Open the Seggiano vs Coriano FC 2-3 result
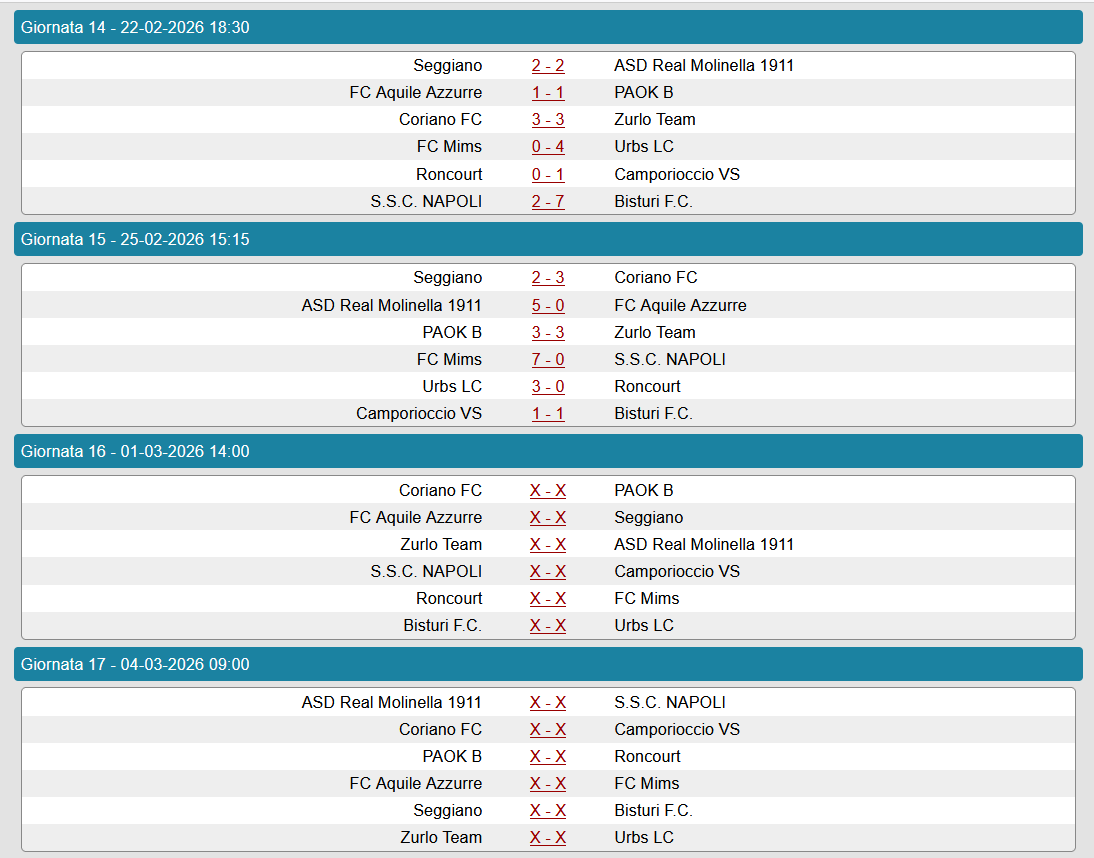 pyautogui.click(x=548, y=278)
